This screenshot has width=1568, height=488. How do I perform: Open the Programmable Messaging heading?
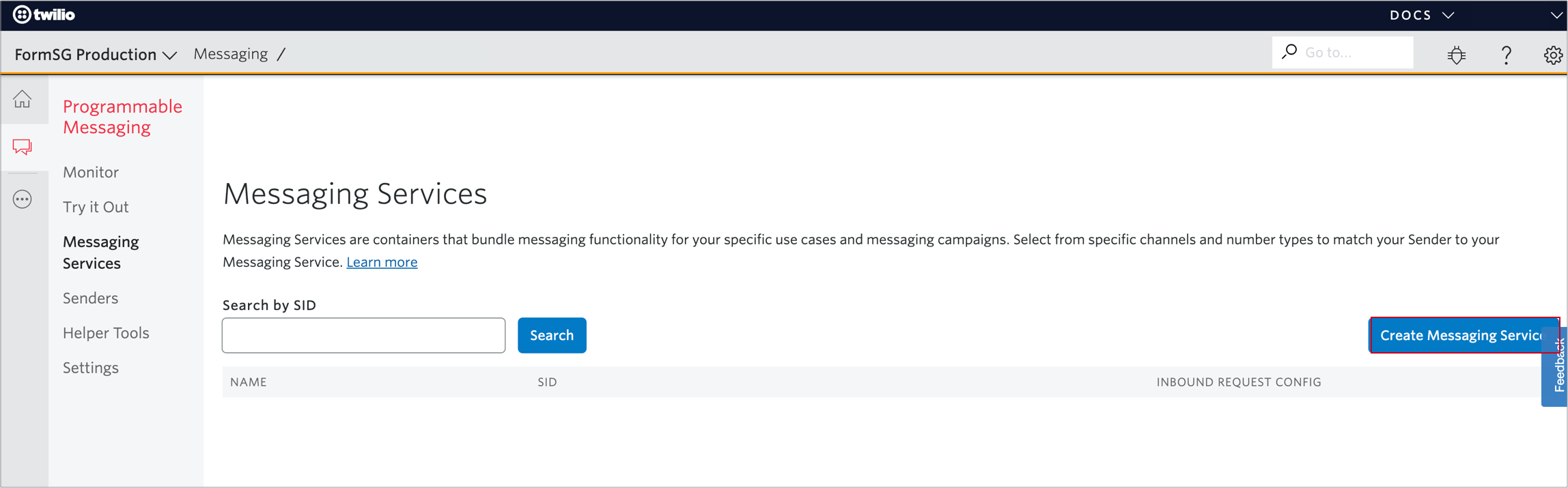122,117
